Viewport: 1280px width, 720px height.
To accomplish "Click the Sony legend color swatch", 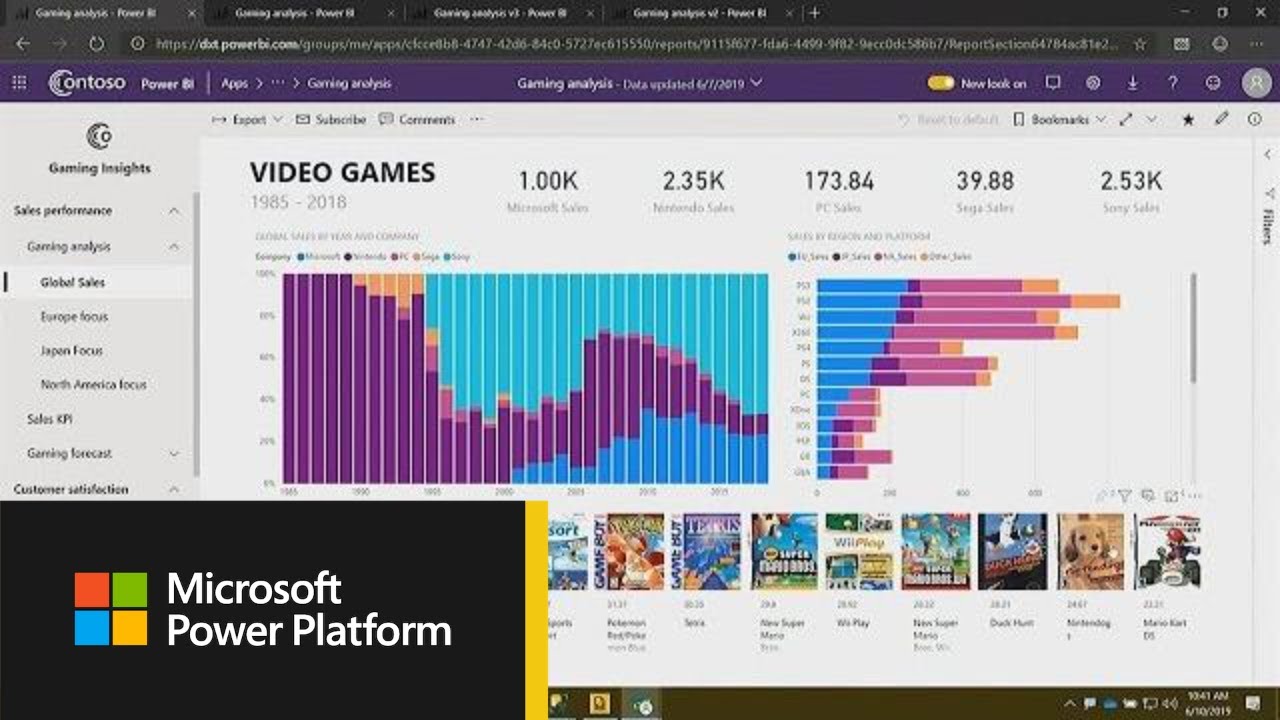I will [446, 257].
